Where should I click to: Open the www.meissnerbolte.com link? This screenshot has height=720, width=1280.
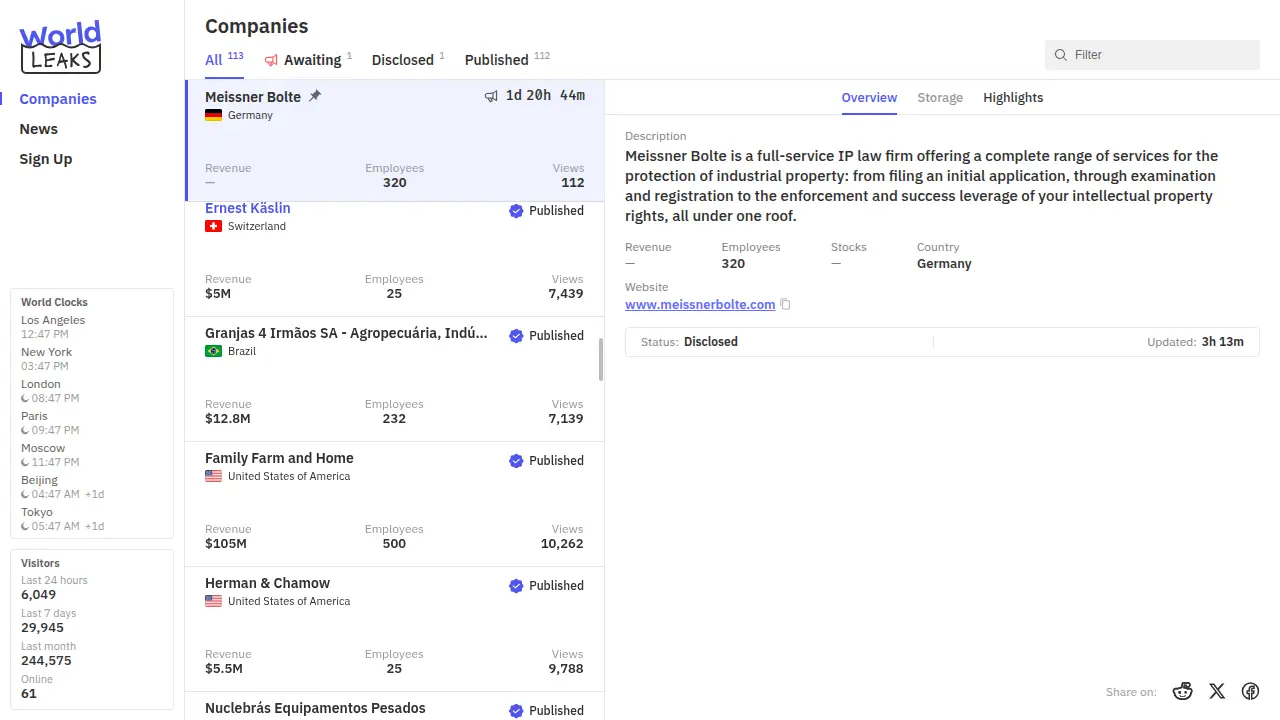click(x=700, y=304)
